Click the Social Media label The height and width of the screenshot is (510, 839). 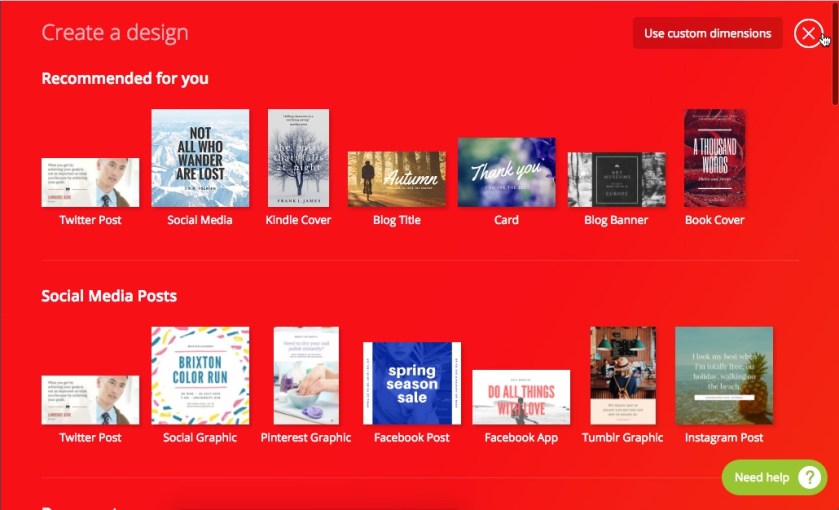tap(200, 220)
